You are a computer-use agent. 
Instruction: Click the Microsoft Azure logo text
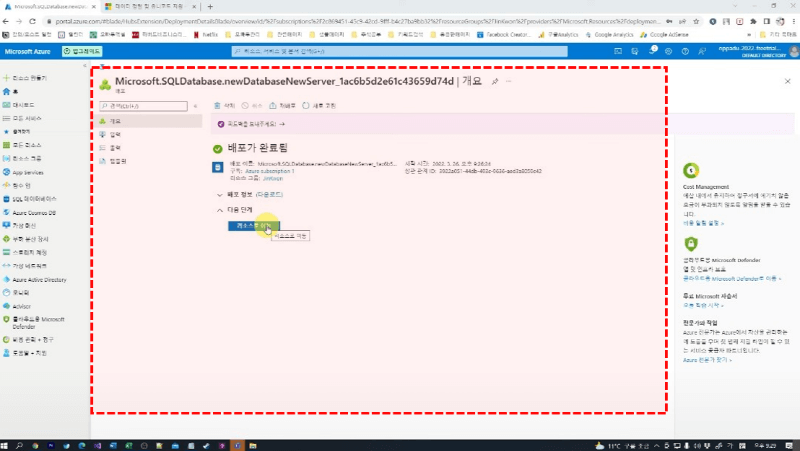(x=28, y=51)
